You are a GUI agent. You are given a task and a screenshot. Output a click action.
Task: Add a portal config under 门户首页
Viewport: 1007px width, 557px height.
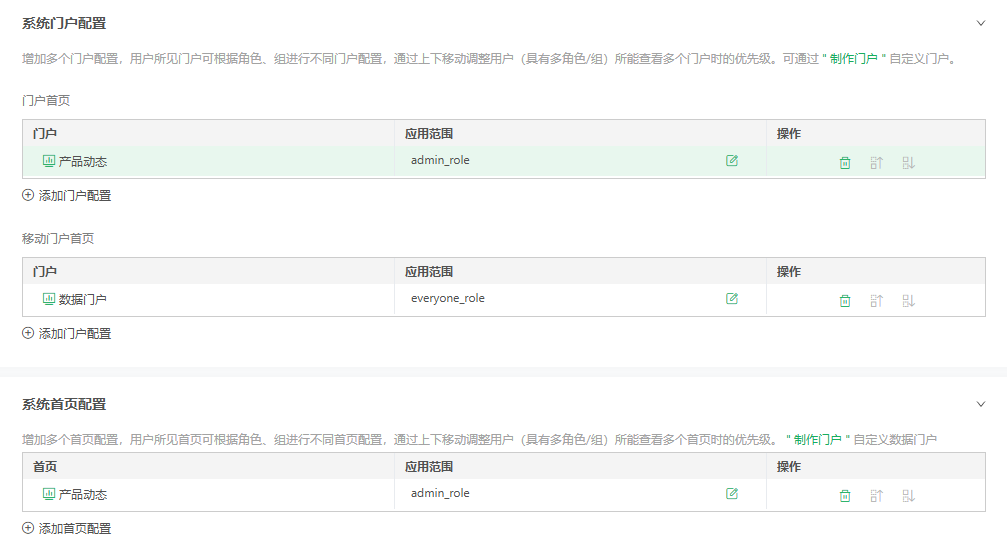pos(67,195)
